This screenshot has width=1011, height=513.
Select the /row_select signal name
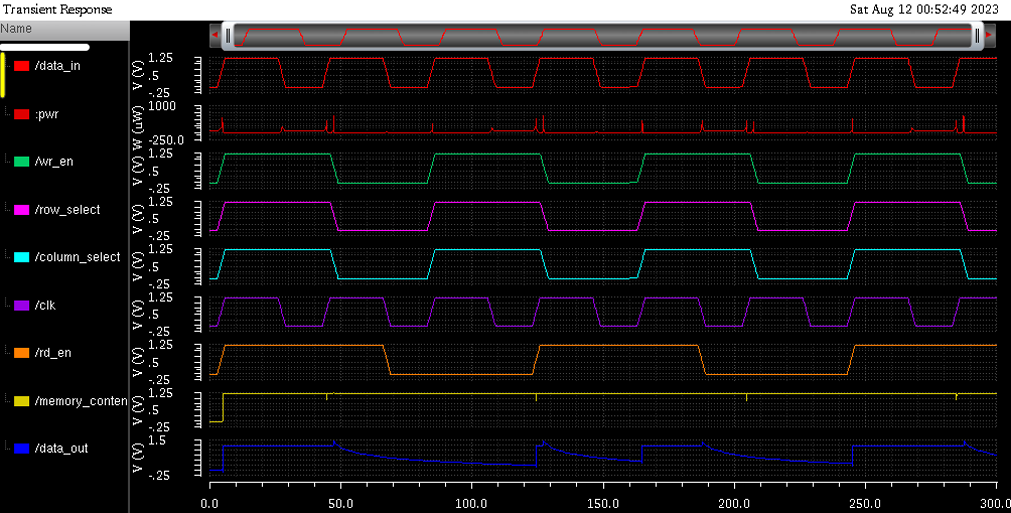coord(68,209)
